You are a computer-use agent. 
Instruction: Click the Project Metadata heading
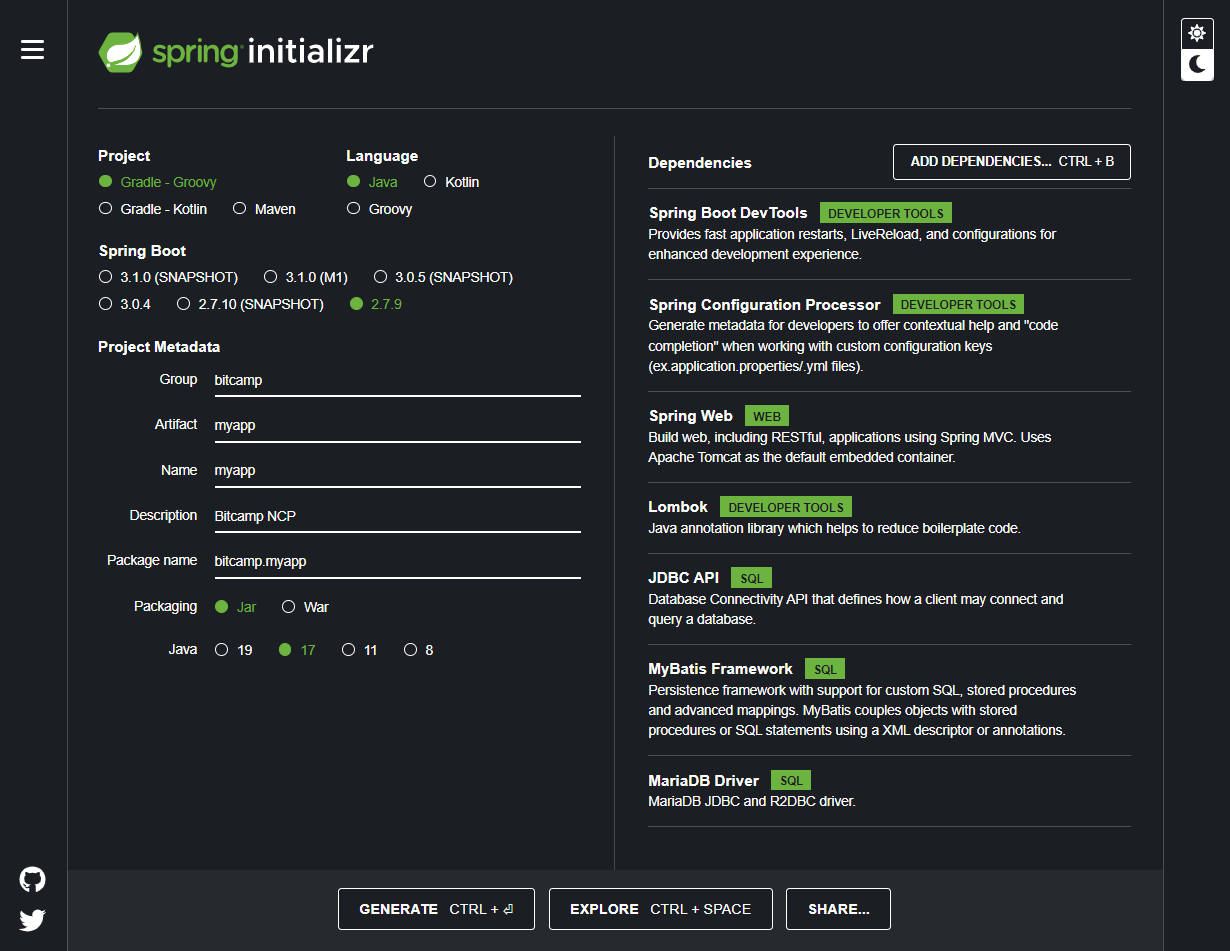pyautogui.click(x=159, y=347)
